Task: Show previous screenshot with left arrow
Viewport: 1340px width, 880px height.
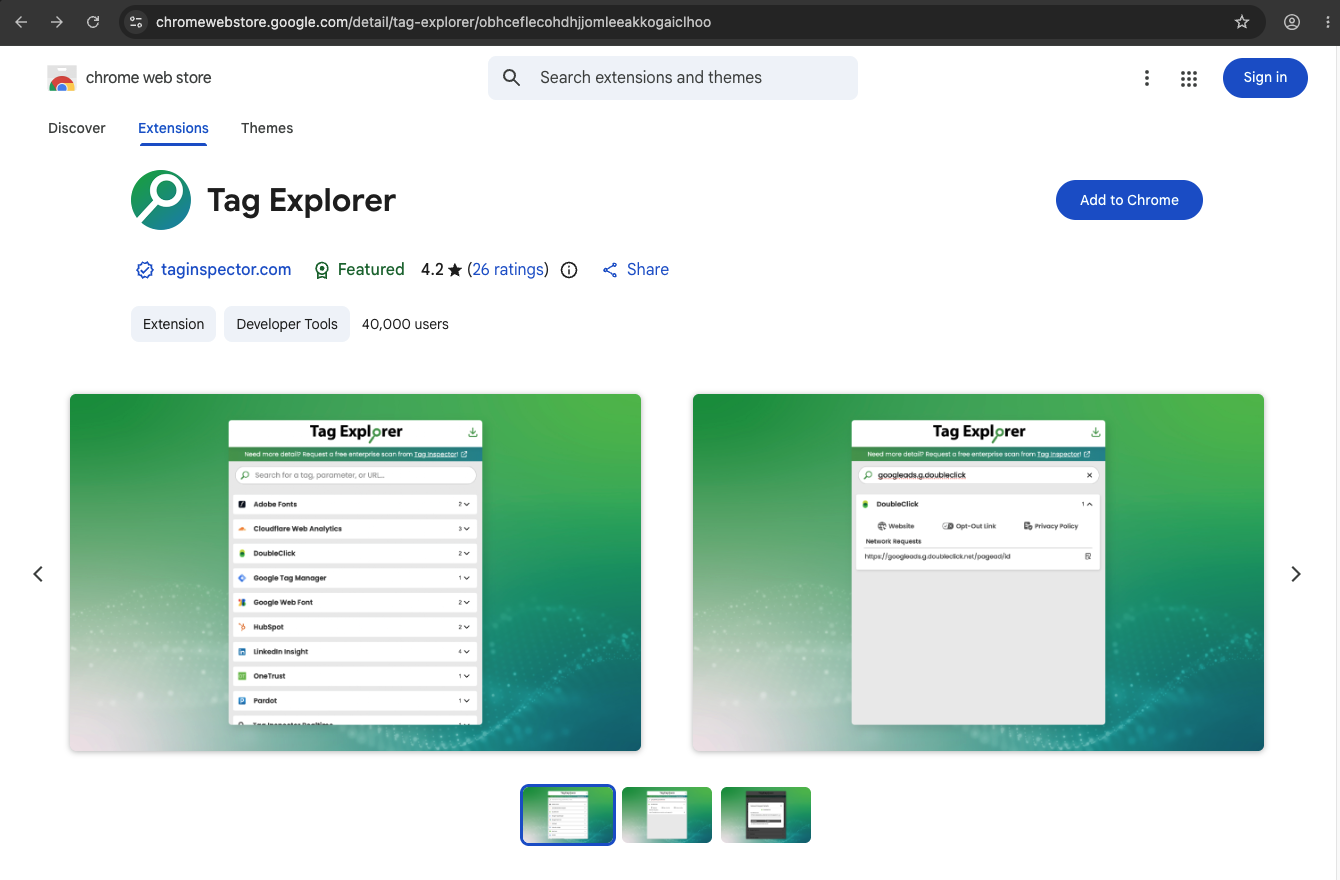Action: (38, 574)
